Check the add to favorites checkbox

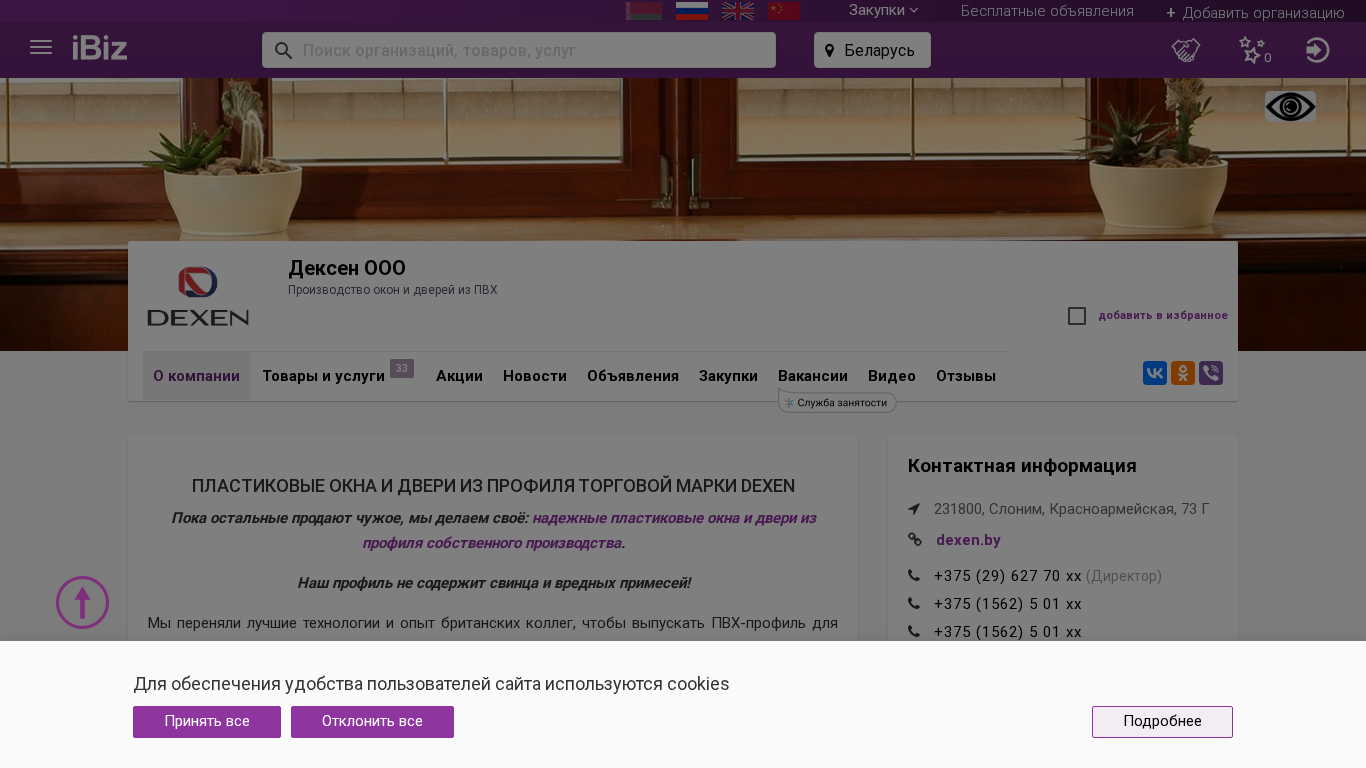[x=1077, y=316]
